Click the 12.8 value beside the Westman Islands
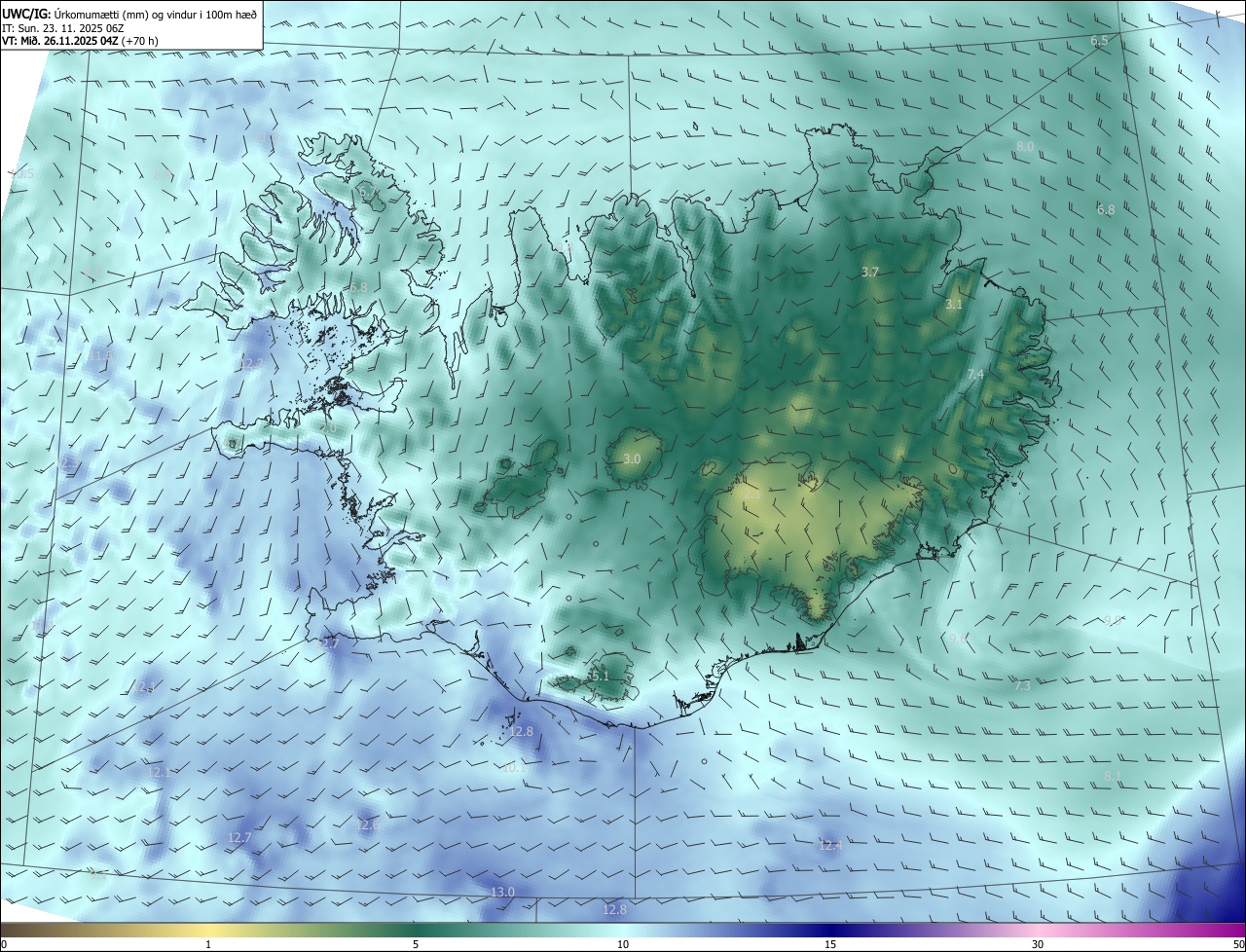The width and height of the screenshot is (1246, 952). (x=522, y=731)
